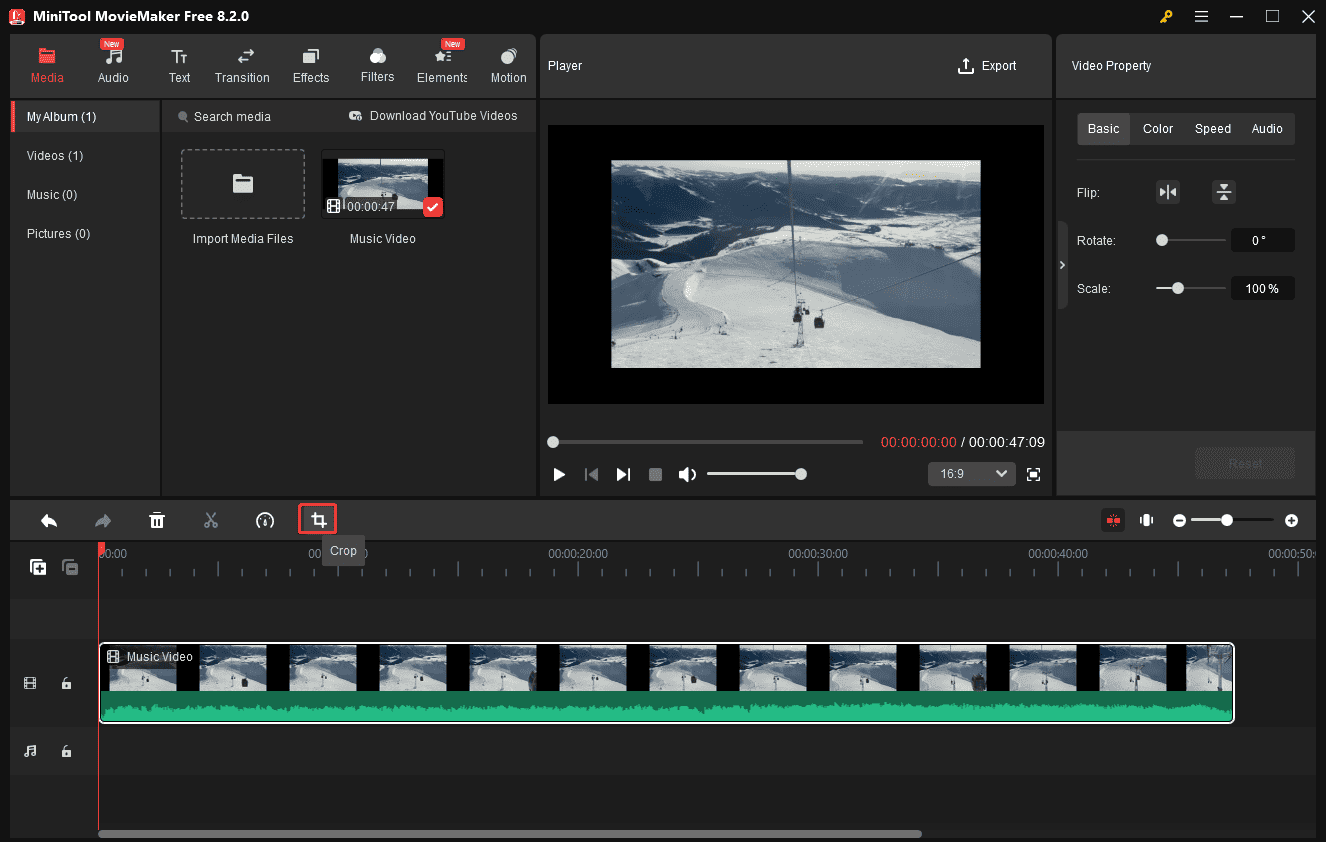Open the hamburger main menu
Screen dimensions: 1326x842
click(1201, 16)
